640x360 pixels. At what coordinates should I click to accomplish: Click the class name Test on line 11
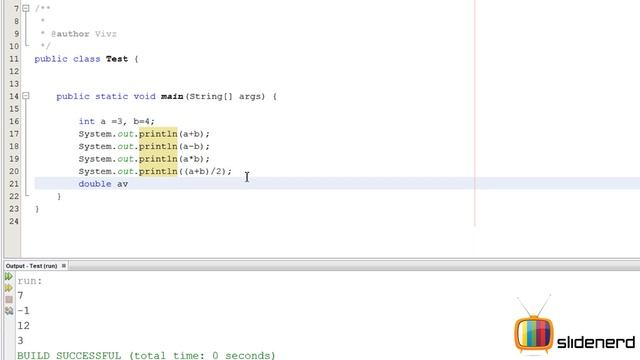click(117, 59)
